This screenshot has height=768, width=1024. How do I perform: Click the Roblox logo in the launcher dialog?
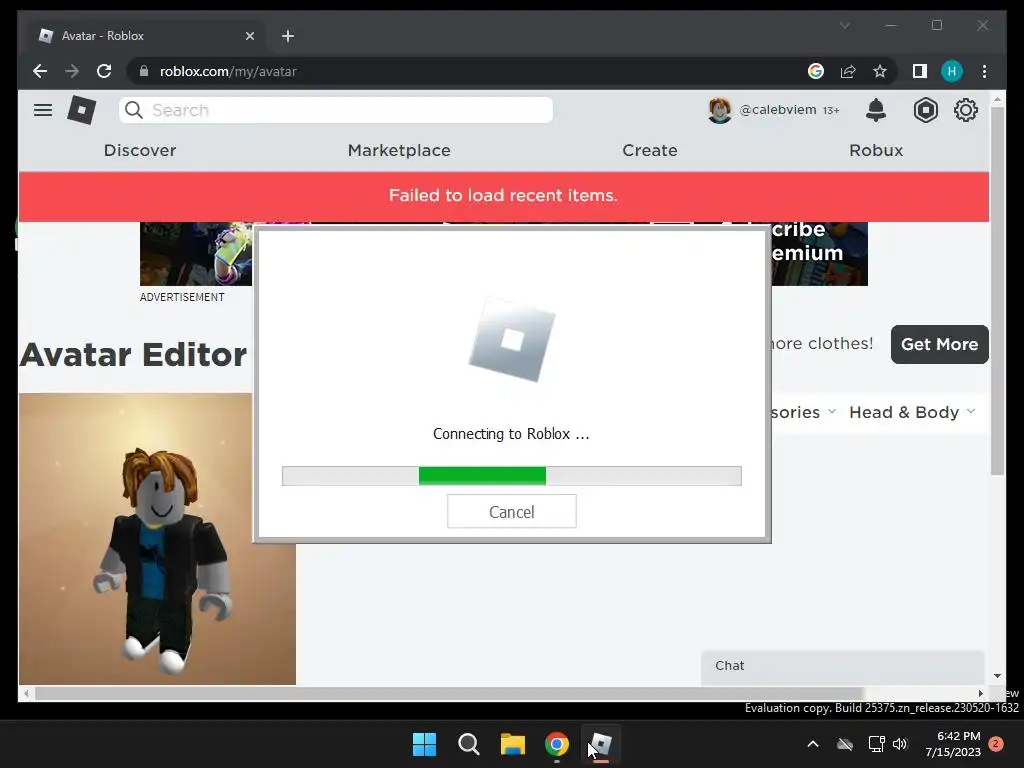(512, 339)
